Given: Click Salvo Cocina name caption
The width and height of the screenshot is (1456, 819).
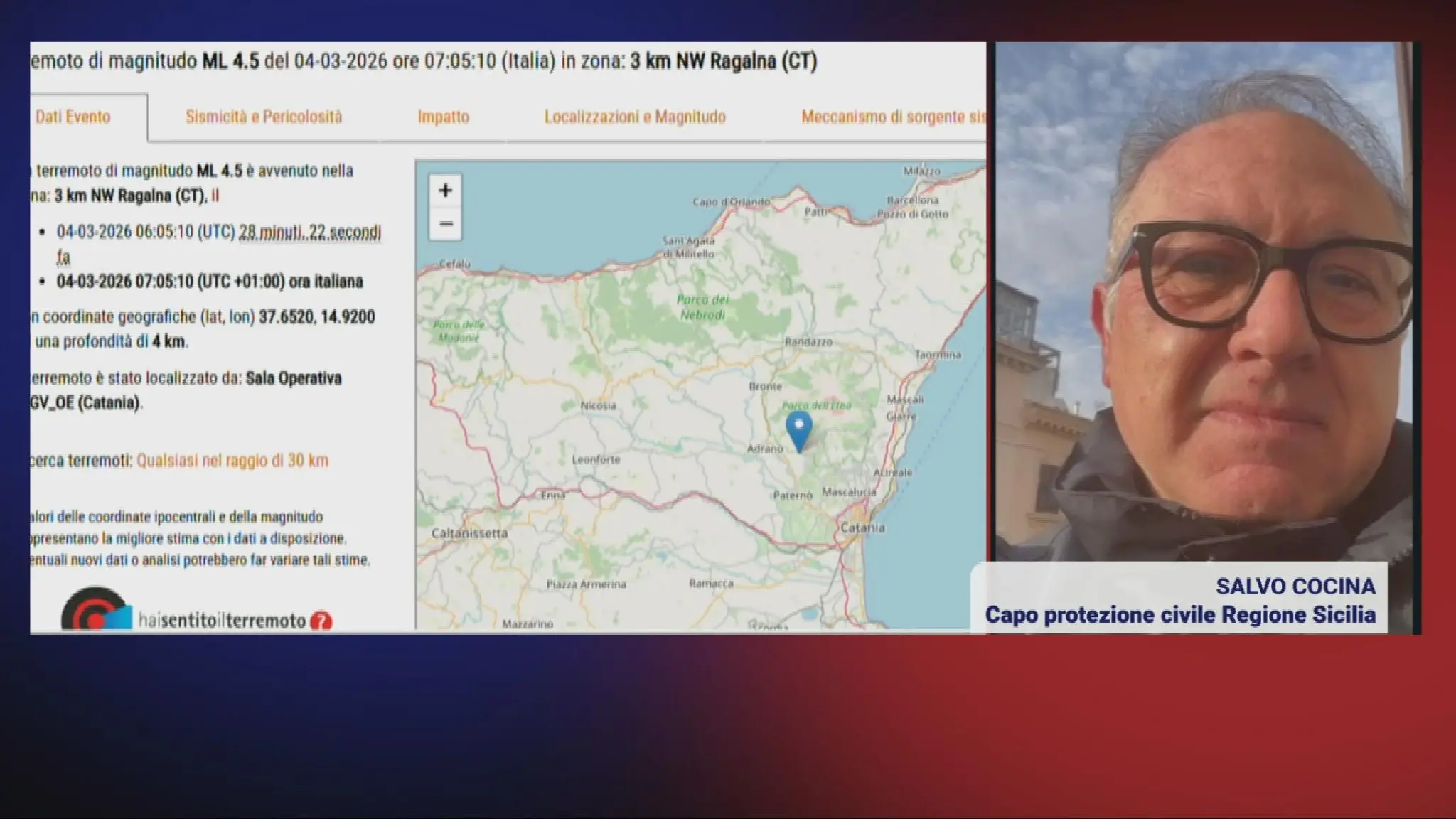Looking at the screenshot, I should pos(1295,587).
